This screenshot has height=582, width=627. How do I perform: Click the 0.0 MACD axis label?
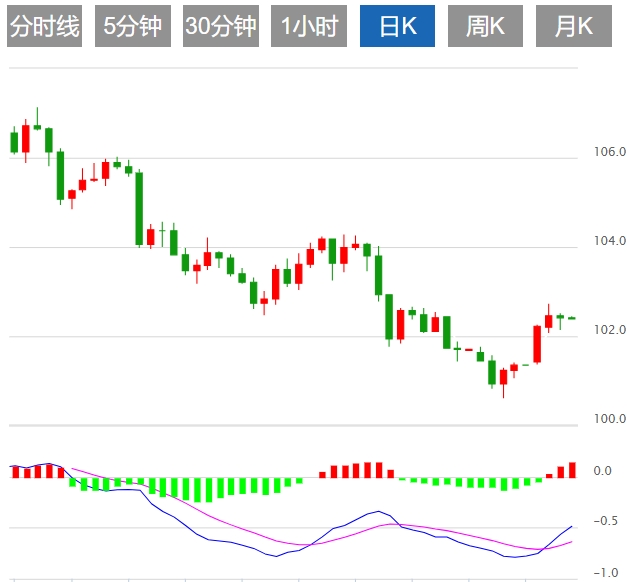[603, 471]
